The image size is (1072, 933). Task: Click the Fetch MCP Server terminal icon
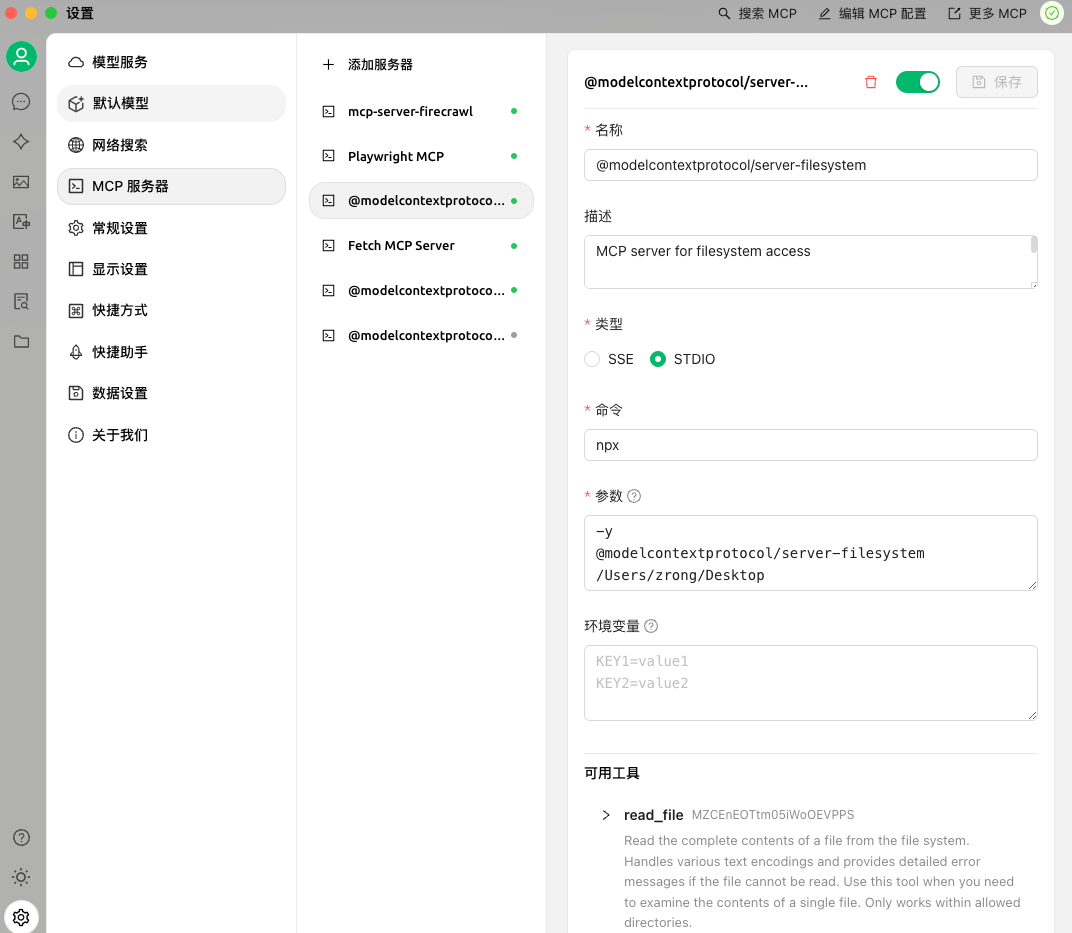pos(329,245)
